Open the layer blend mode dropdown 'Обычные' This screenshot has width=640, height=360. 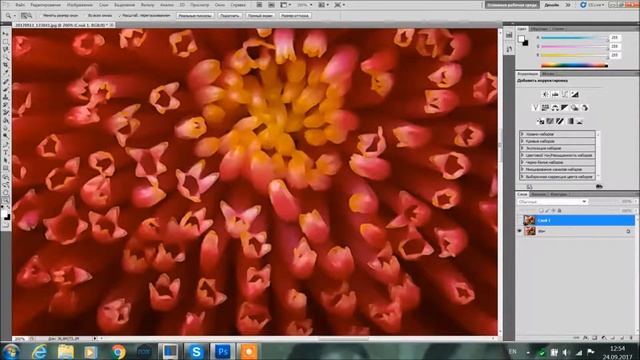click(552, 202)
